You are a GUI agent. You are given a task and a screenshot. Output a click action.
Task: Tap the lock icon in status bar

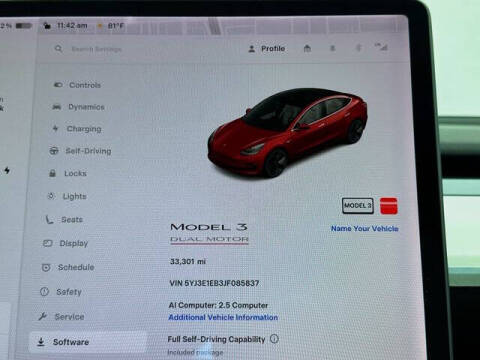47,25
